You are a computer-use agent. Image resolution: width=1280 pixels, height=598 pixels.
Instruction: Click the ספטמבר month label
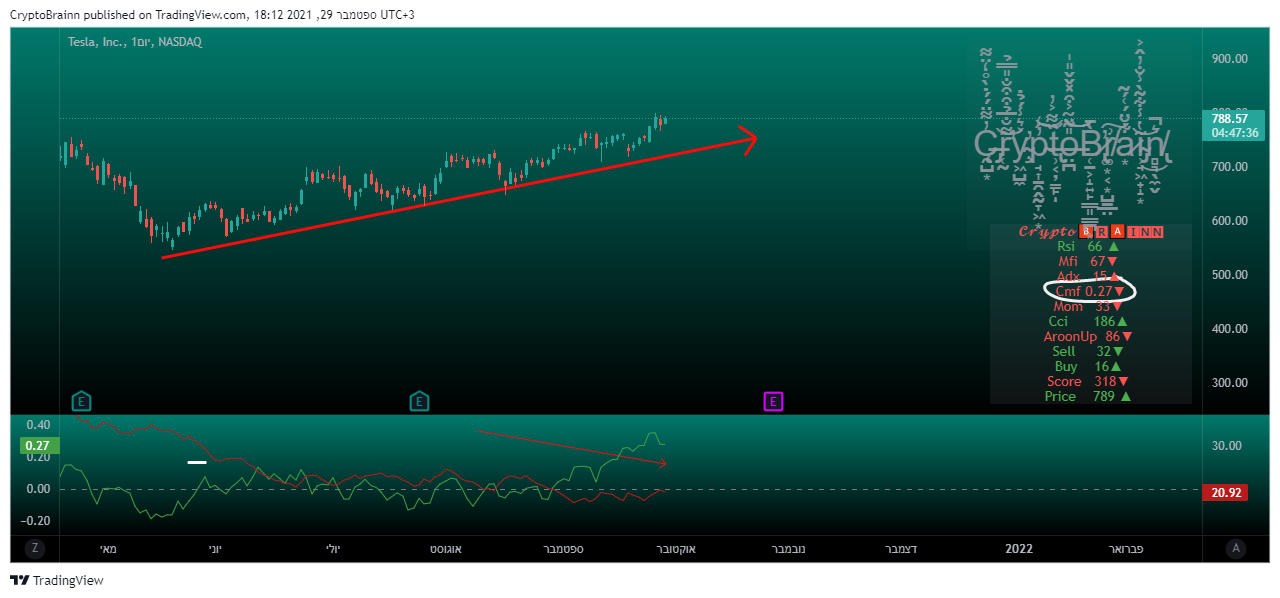tap(563, 549)
